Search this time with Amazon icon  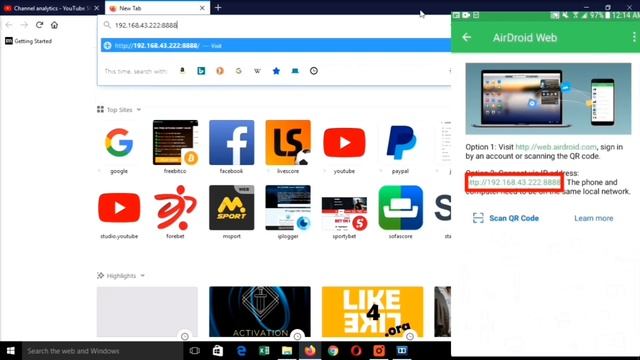click(x=182, y=71)
